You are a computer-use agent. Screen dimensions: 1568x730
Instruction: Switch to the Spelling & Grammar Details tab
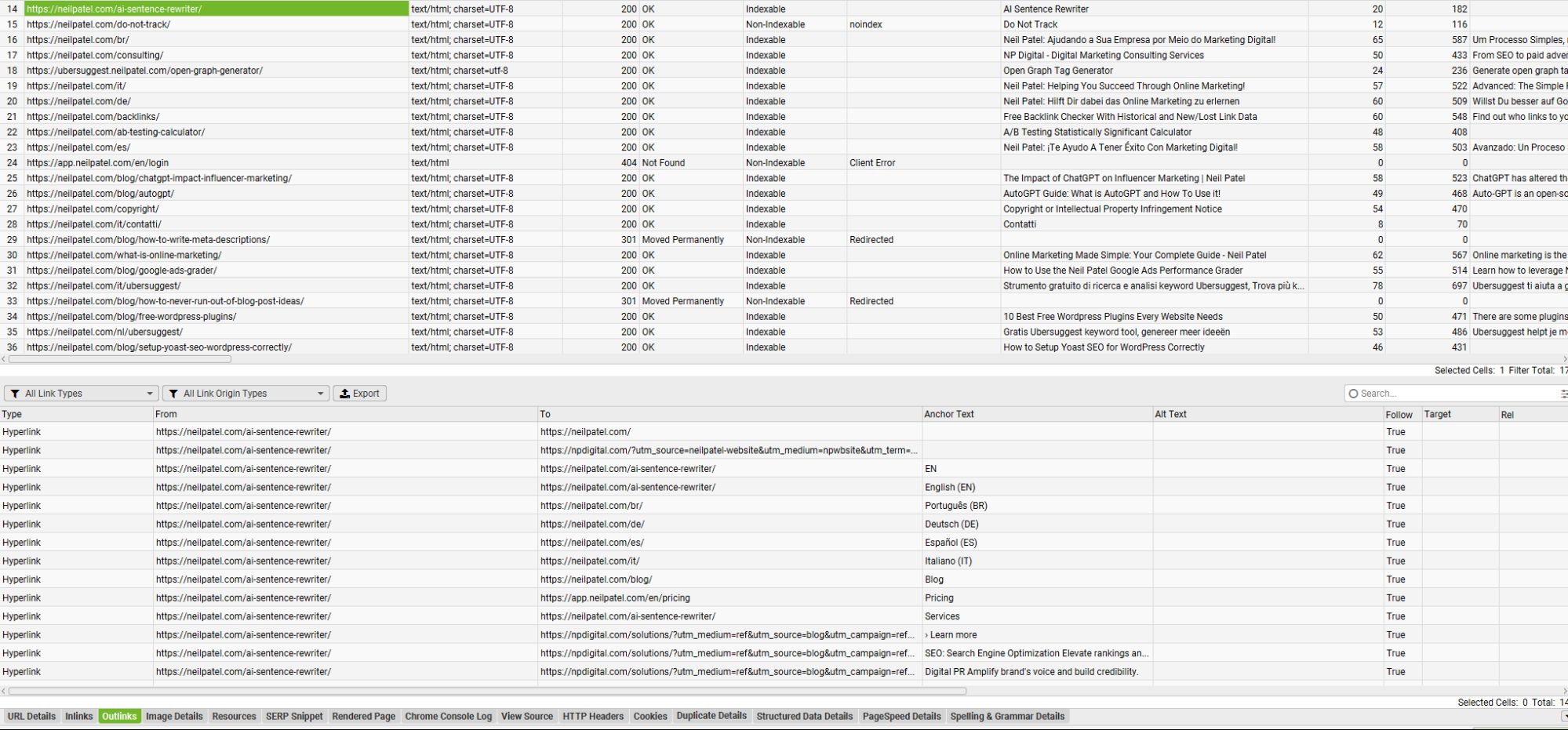click(x=1007, y=716)
